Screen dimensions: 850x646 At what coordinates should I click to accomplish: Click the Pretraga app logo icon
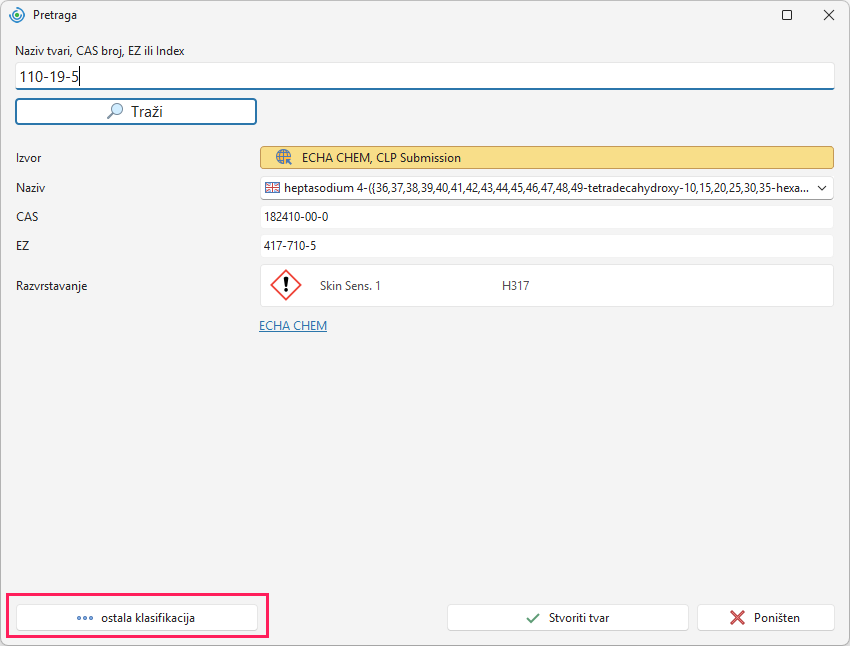click(17, 15)
